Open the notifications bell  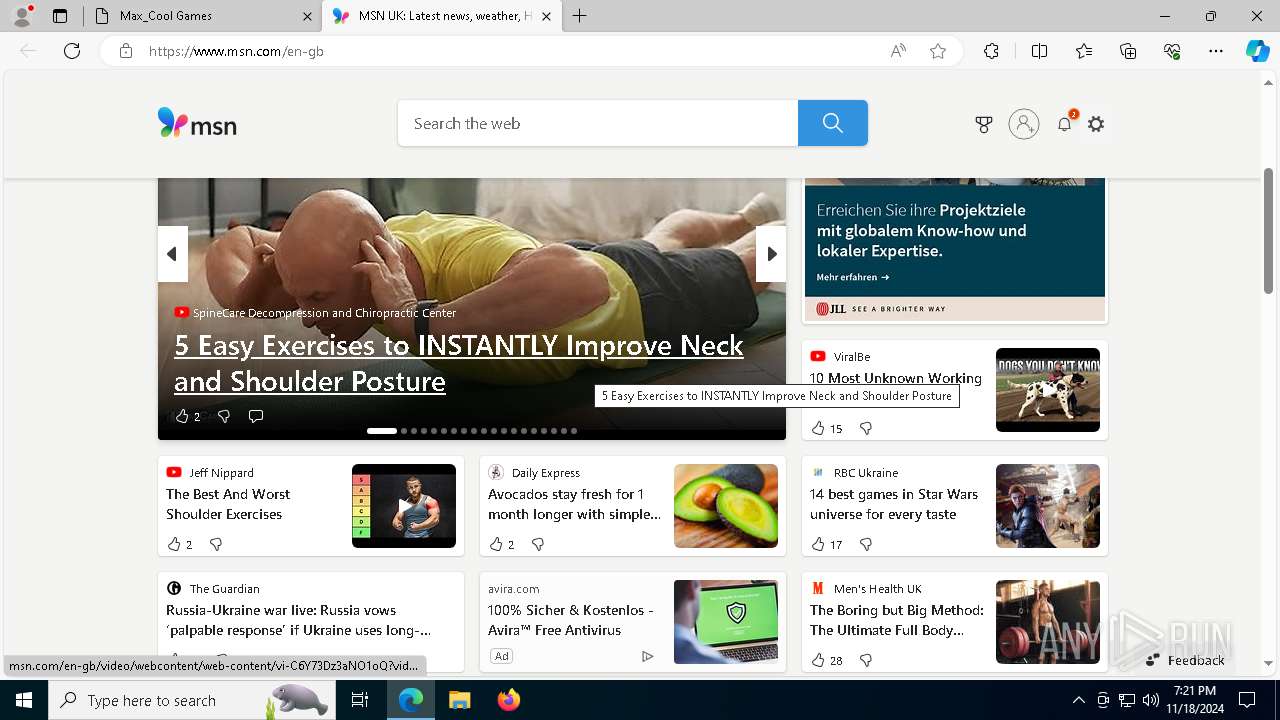click(1065, 124)
